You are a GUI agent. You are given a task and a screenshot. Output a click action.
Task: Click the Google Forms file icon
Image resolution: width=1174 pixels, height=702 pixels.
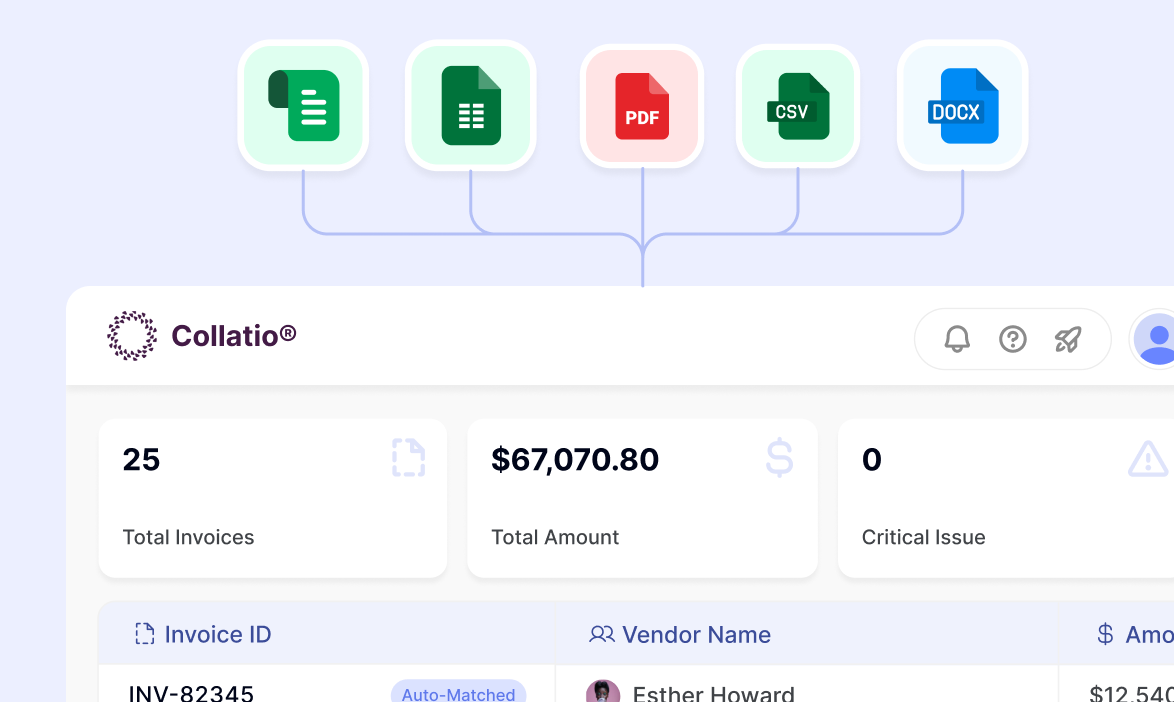303,106
